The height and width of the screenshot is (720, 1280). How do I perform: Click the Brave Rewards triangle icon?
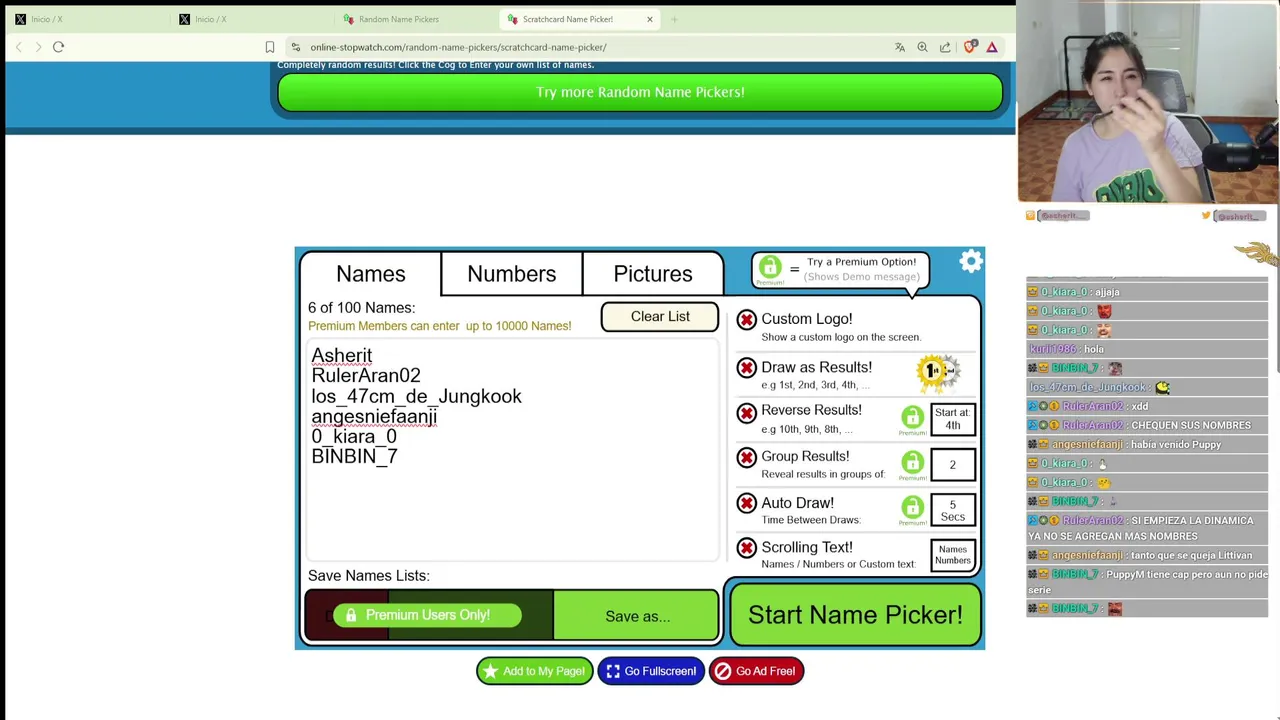(x=992, y=47)
